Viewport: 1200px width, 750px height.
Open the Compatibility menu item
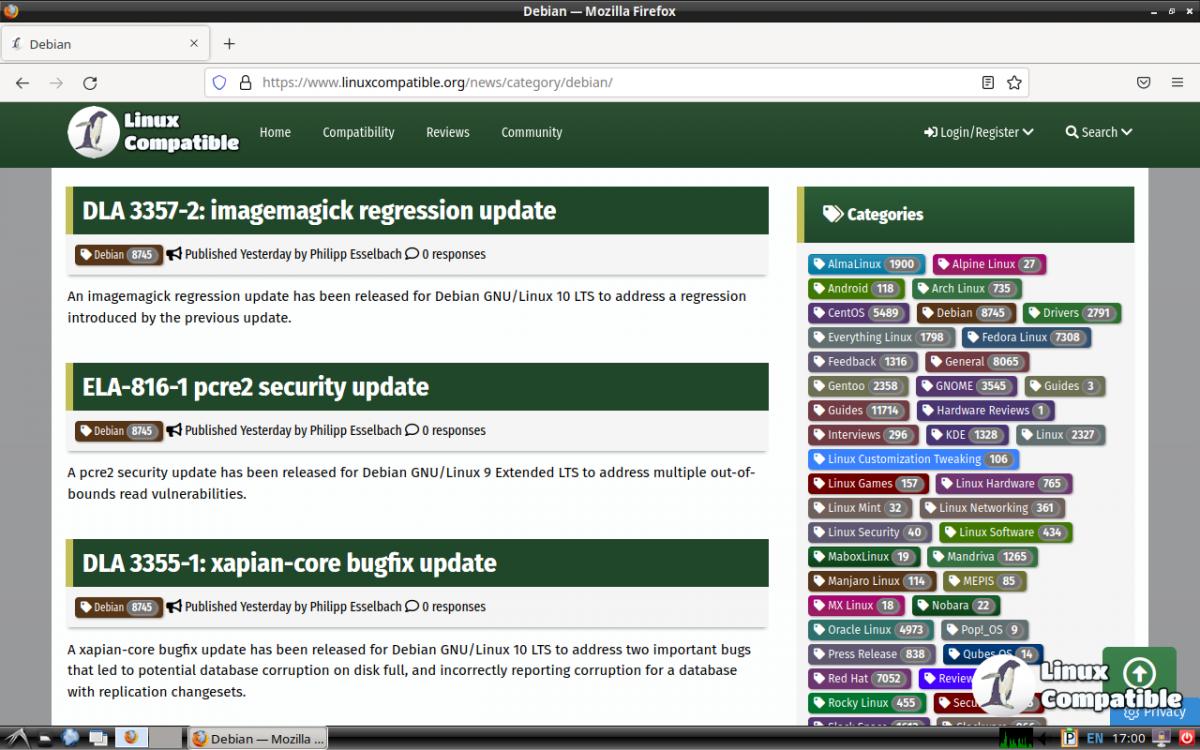(x=358, y=132)
